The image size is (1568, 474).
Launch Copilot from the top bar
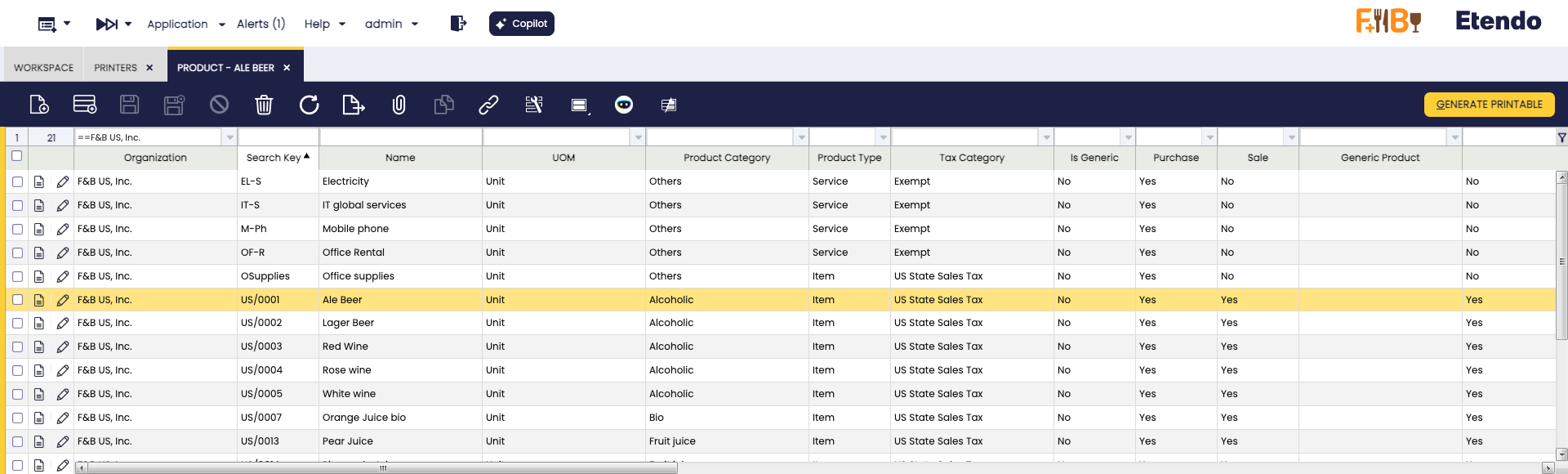[521, 24]
